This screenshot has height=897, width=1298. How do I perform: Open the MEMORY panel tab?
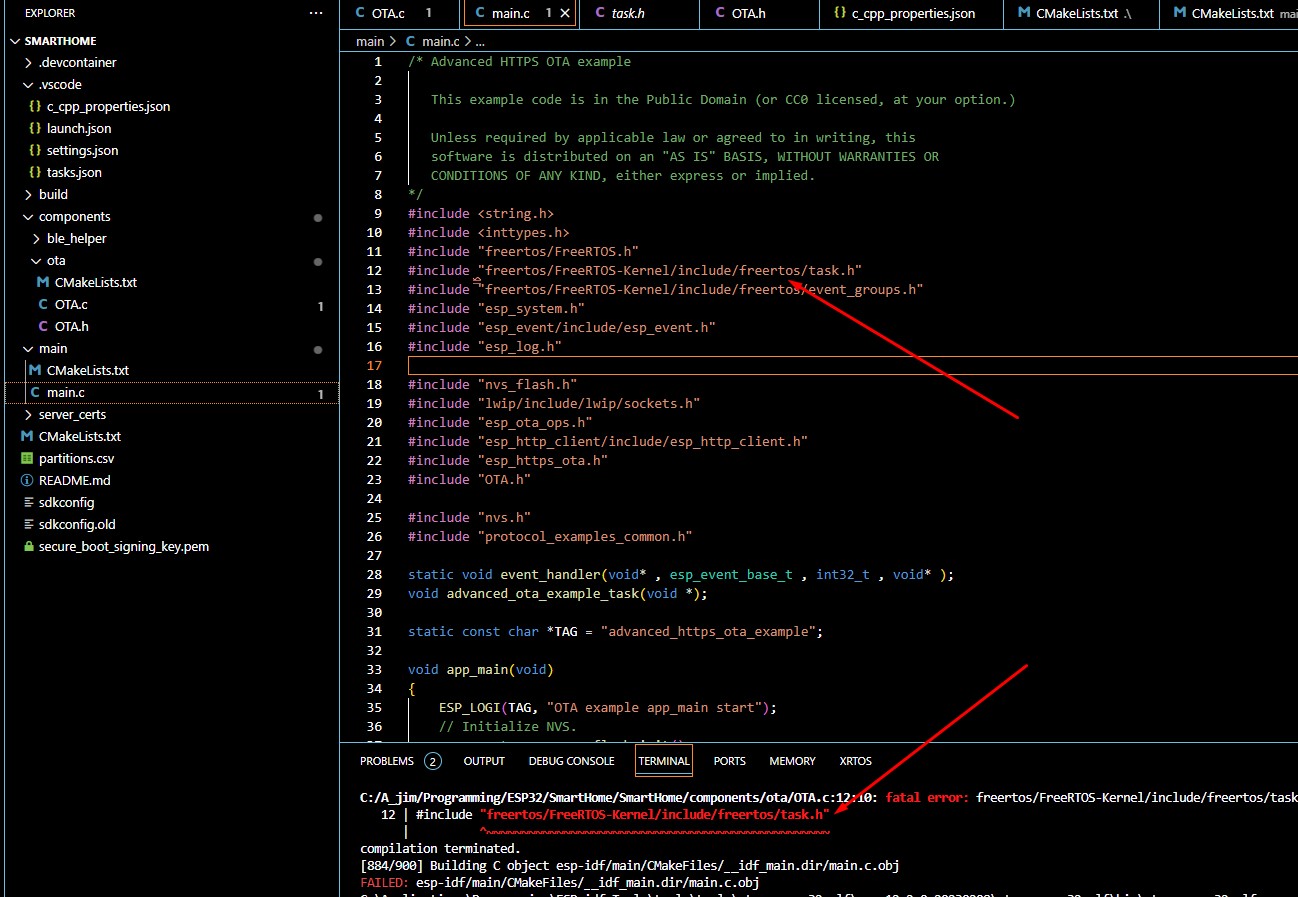click(x=792, y=761)
